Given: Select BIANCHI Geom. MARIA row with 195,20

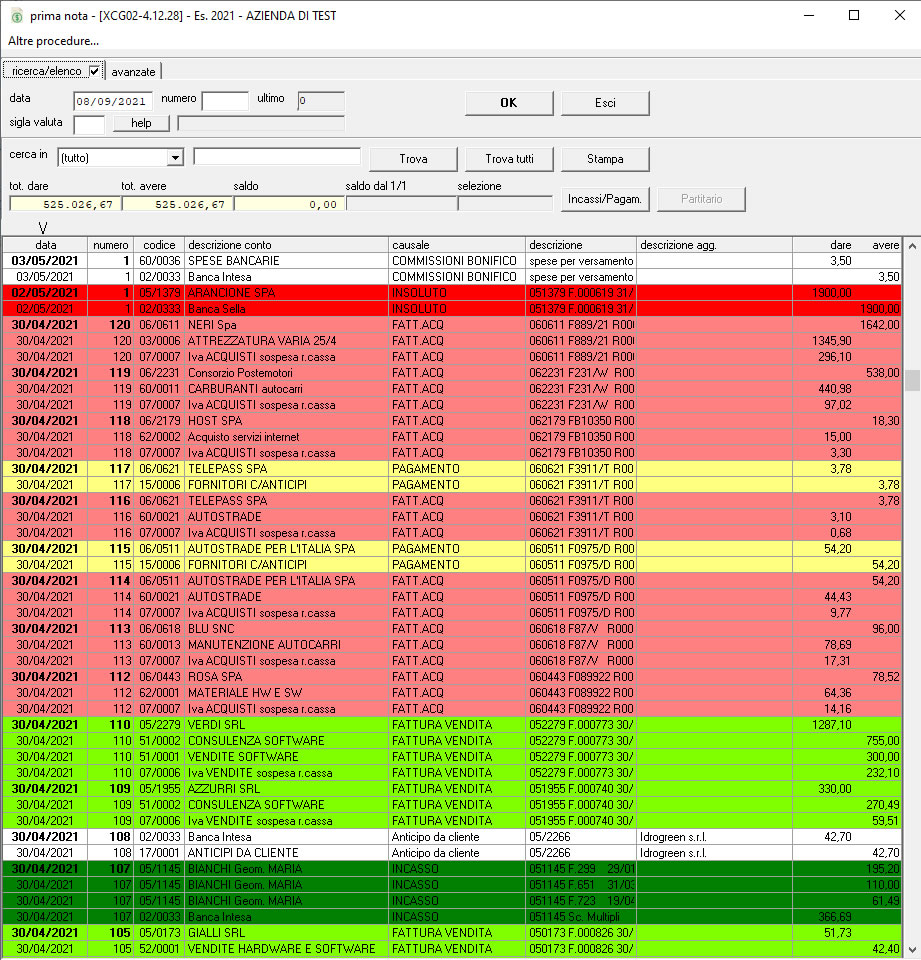Looking at the screenshot, I should pos(452,869).
